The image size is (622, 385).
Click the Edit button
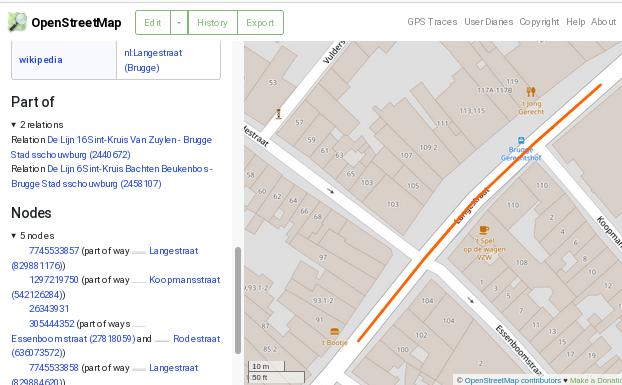click(153, 23)
